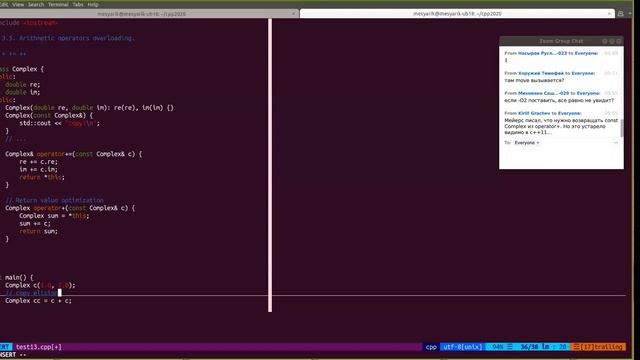The height and width of the screenshot is (360, 640).
Task: Close the left terminal tab
Action: pos(293,14)
